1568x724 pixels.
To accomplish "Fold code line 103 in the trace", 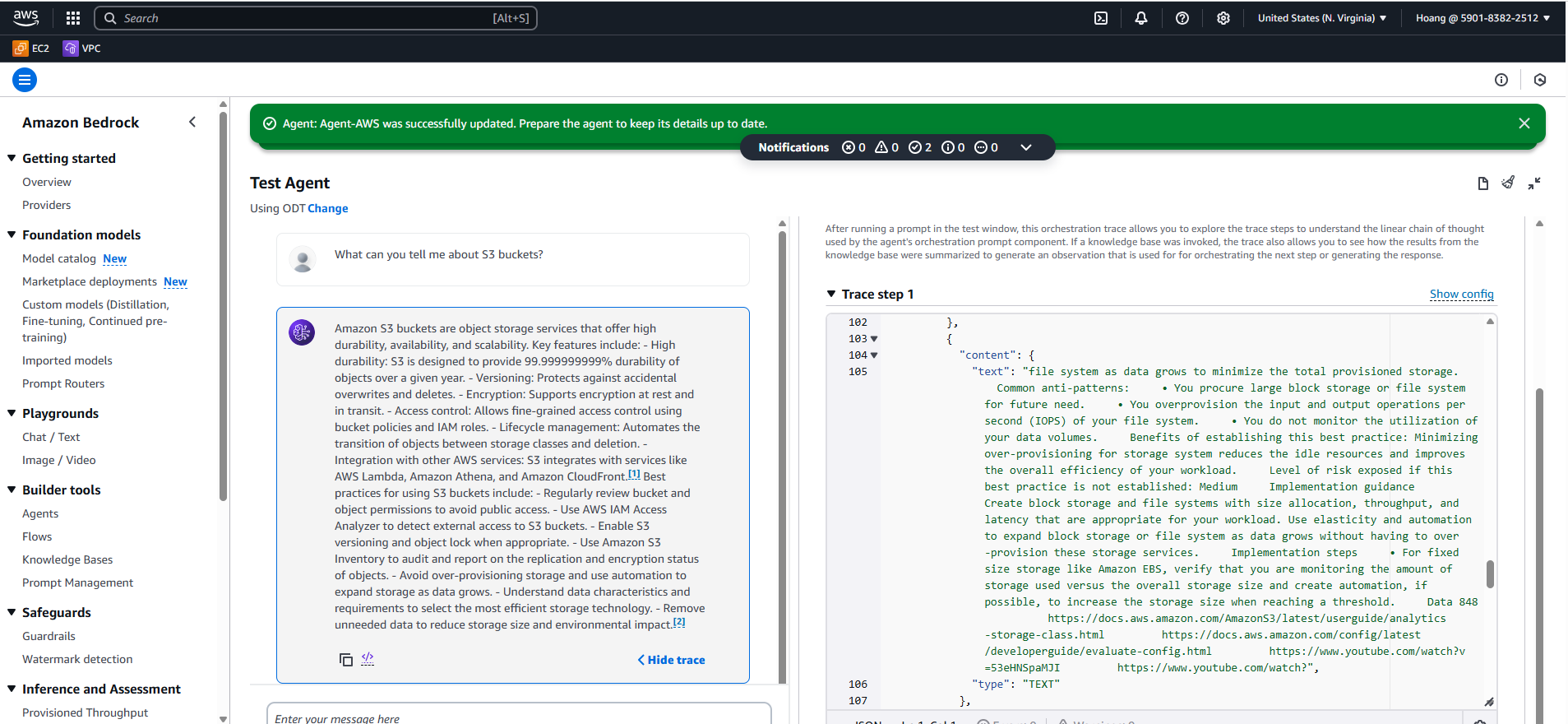I will [x=874, y=339].
